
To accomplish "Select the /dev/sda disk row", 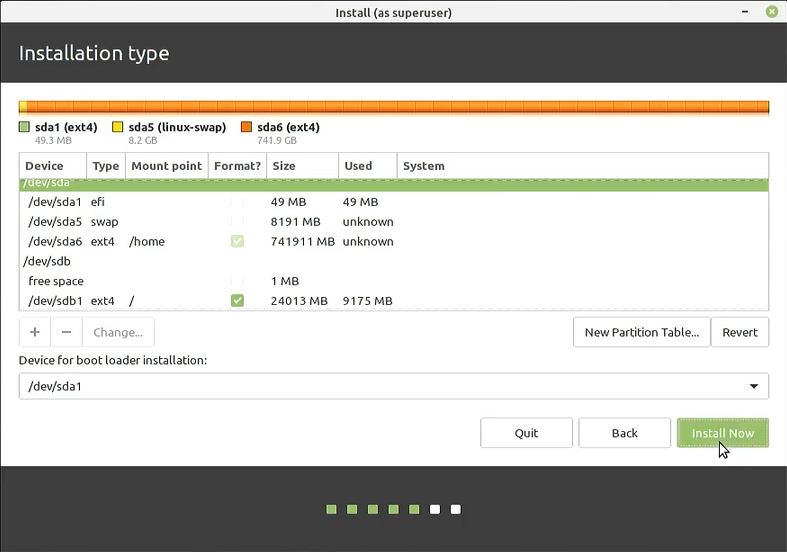I will [x=393, y=184].
